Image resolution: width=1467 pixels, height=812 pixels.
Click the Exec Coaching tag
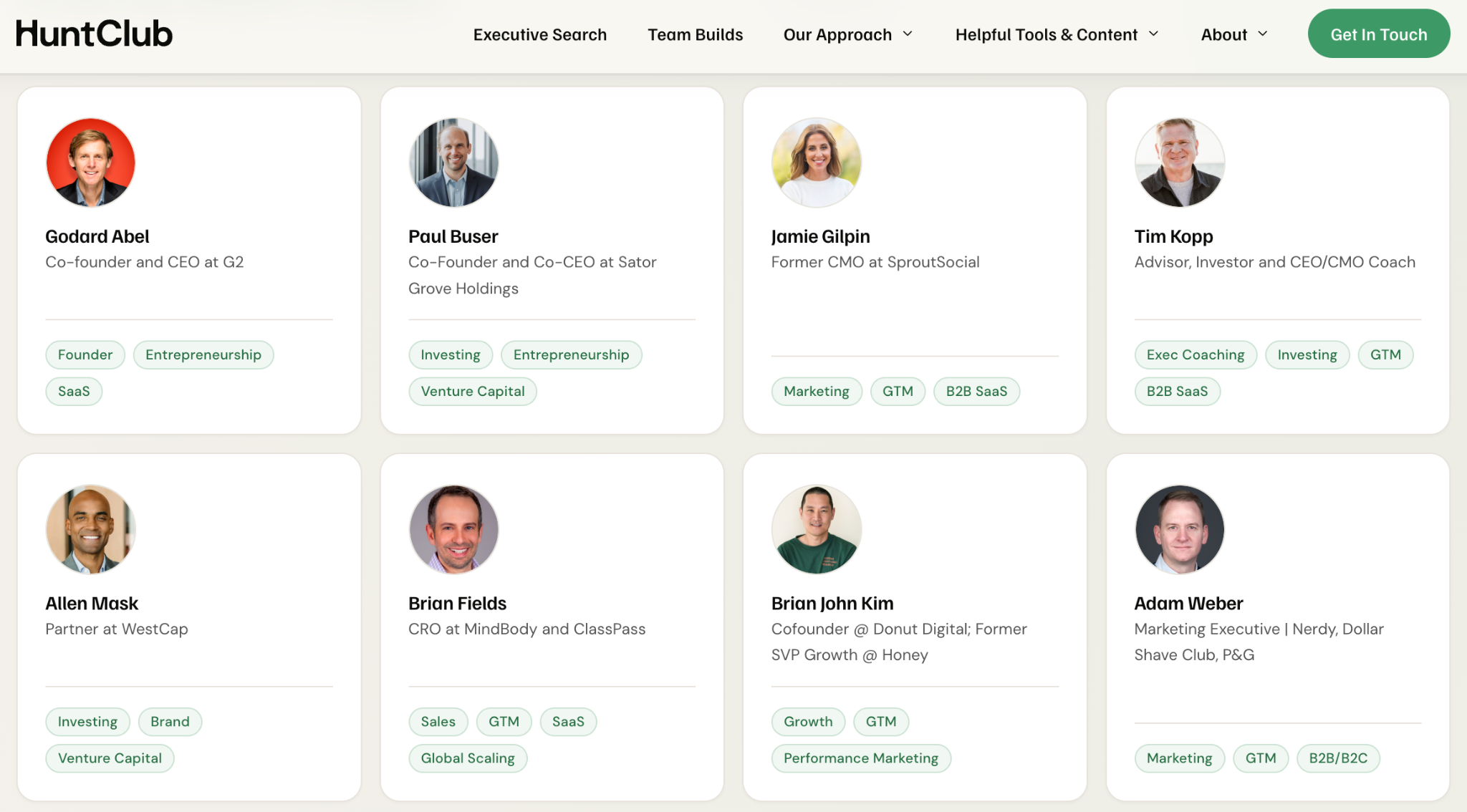pos(1196,354)
